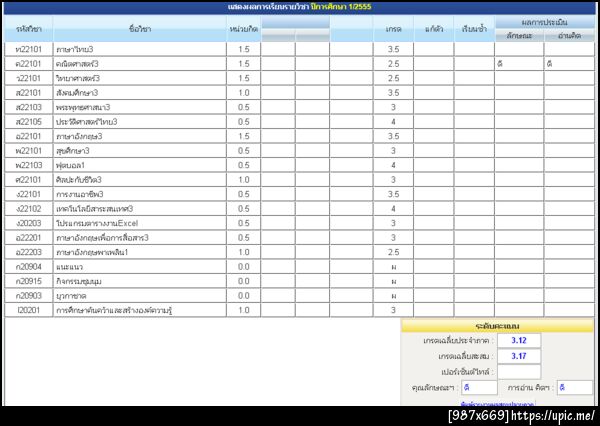Image resolution: width=600 pixels, height=426 pixels.
Task: Click the subject name ภาษาอังกฤษเพื่อการสื่อสาร3
Action: click(x=102, y=238)
